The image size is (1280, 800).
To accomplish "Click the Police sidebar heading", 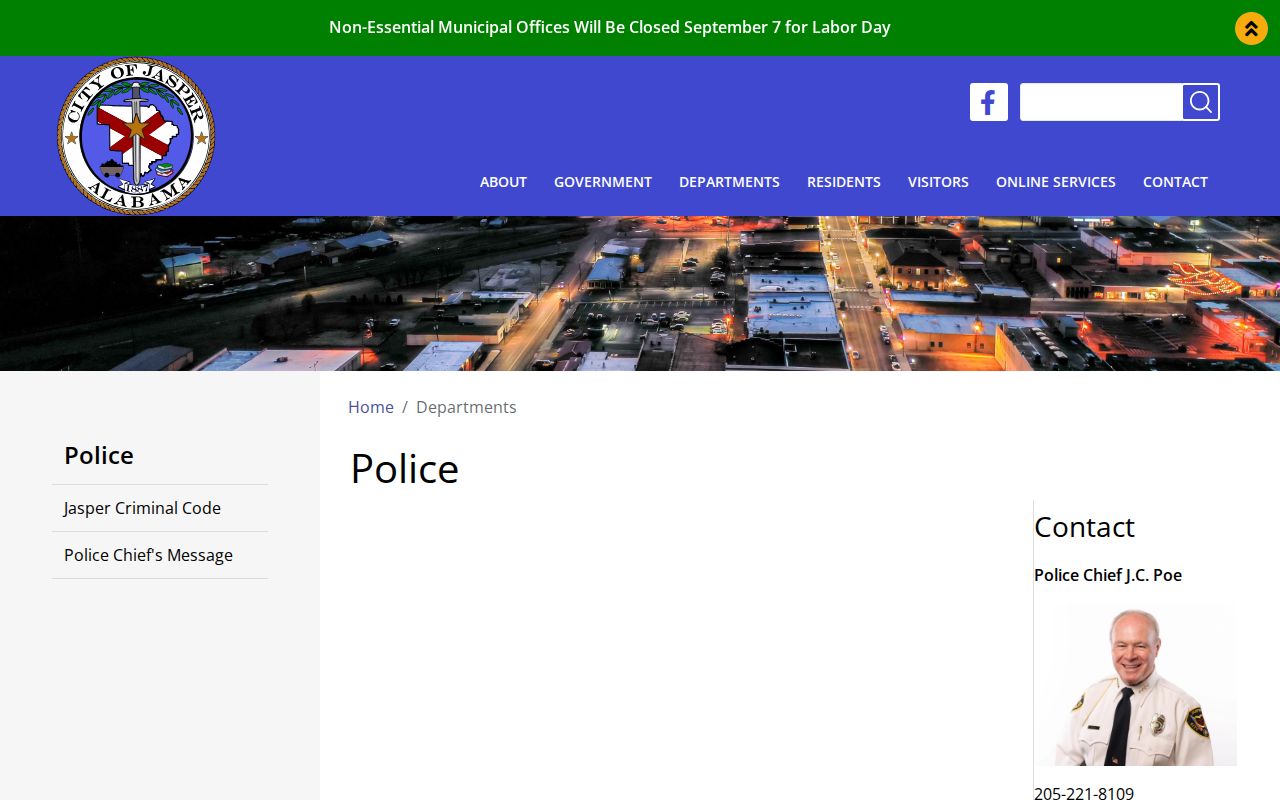I will pyautogui.click(x=99, y=455).
